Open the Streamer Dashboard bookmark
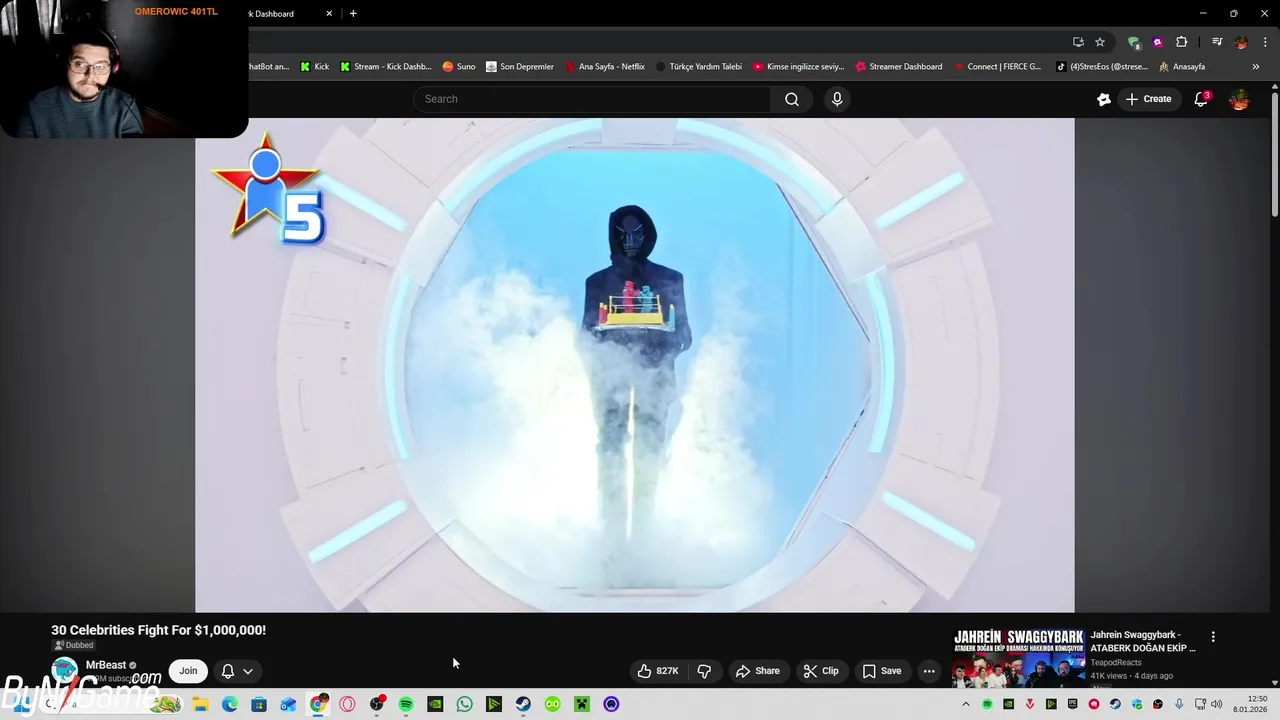The width and height of the screenshot is (1280, 720). click(x=899, y=67)
